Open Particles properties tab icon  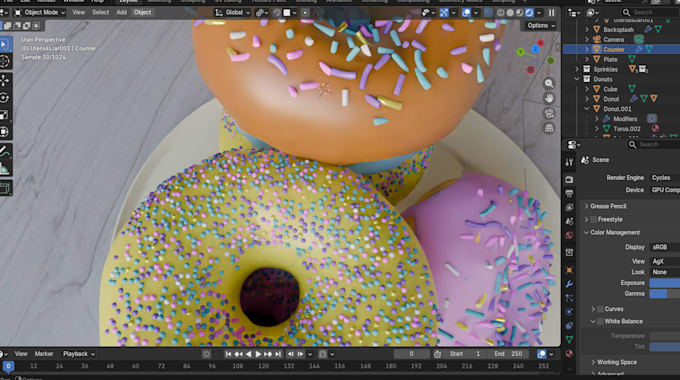tap(569, 298)
